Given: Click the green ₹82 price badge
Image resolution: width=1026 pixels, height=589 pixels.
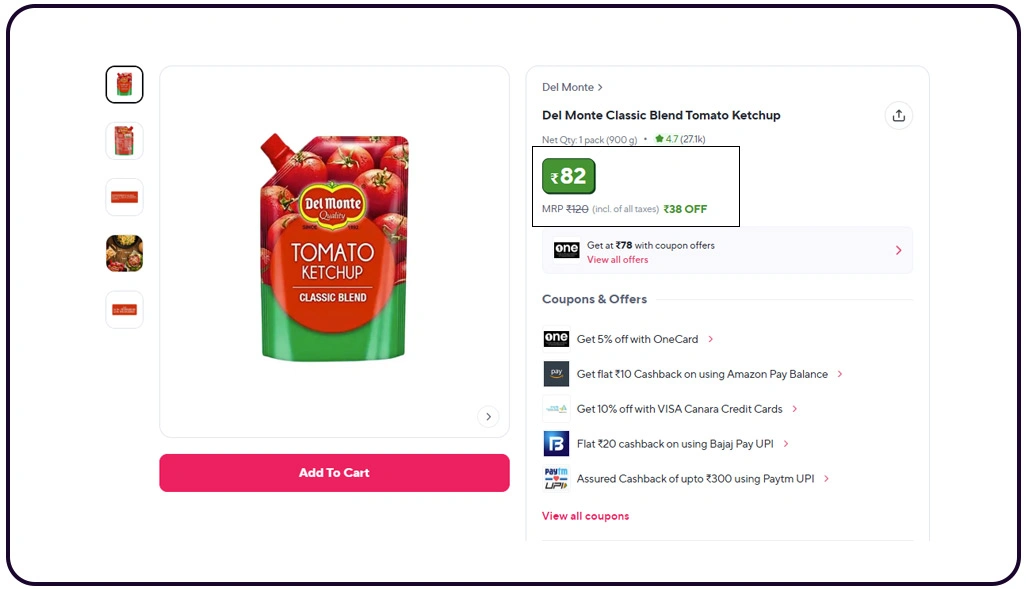Looking at the screenshot, I should tap(569, 176).
